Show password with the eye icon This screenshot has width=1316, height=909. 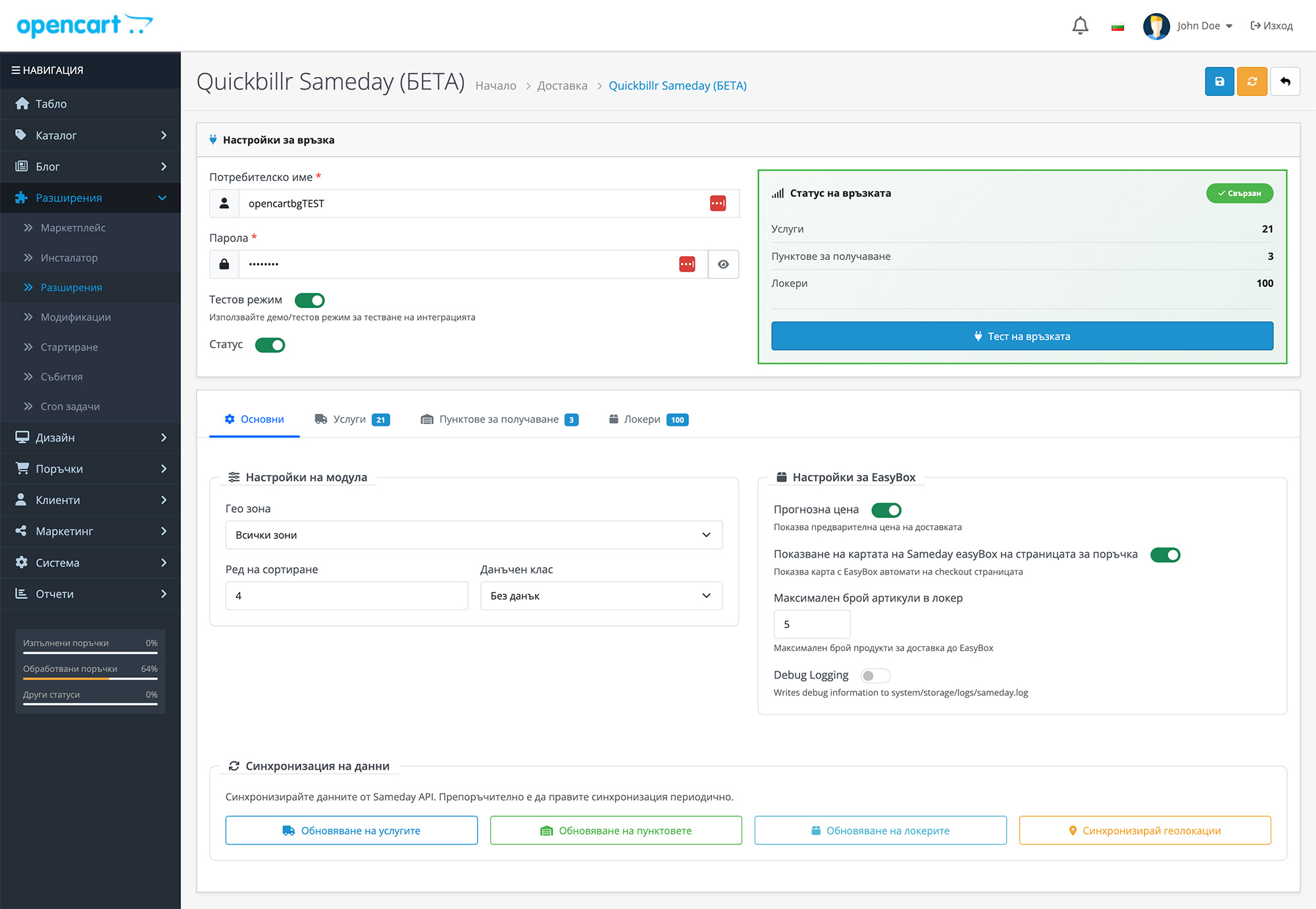point(723,264)
